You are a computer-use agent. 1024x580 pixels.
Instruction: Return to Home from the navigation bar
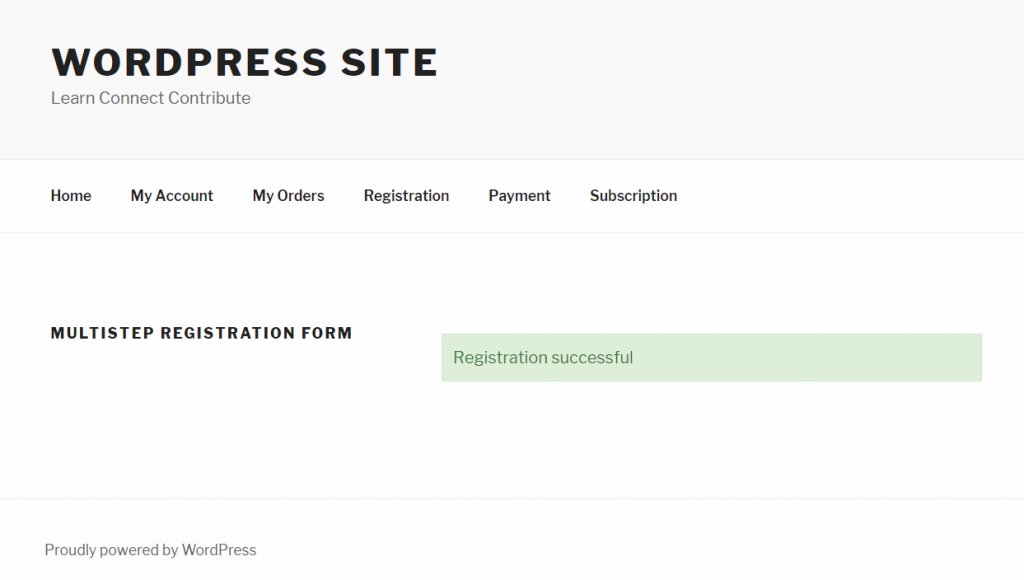coord(70,195)
